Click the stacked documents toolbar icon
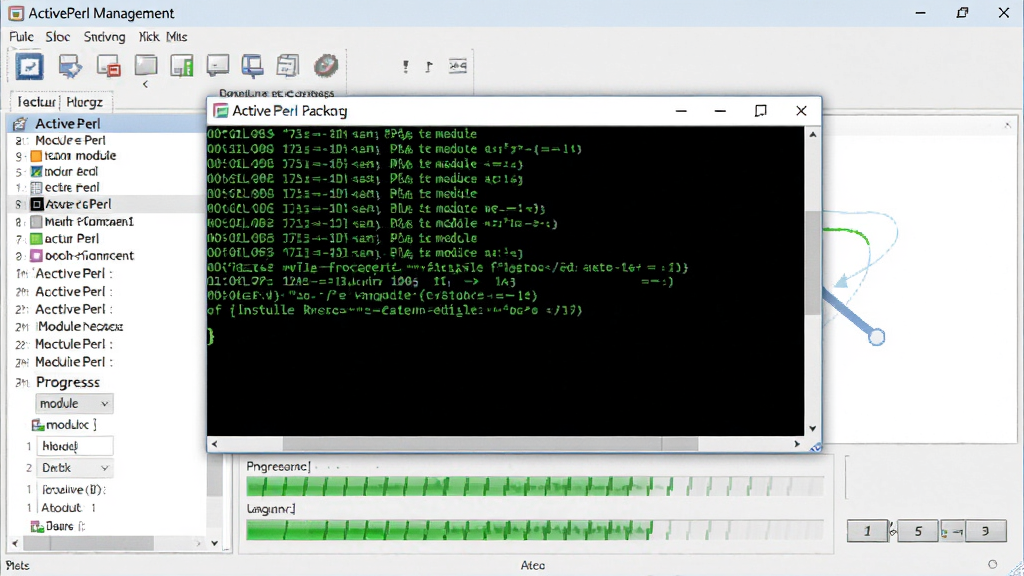Screen dimensions: 1024x576 287,66
